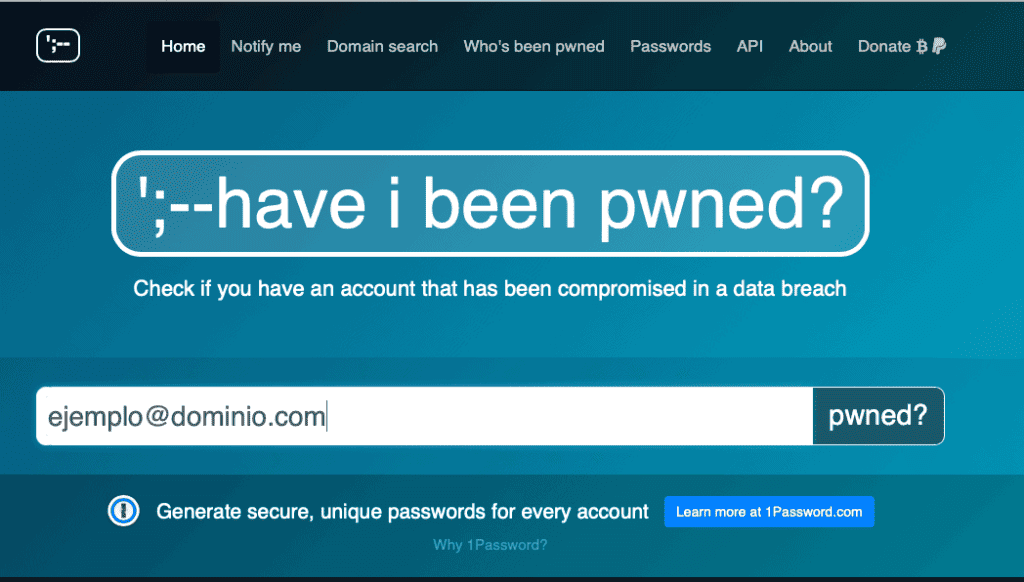
Task: Open the About page
Action: 810,46
